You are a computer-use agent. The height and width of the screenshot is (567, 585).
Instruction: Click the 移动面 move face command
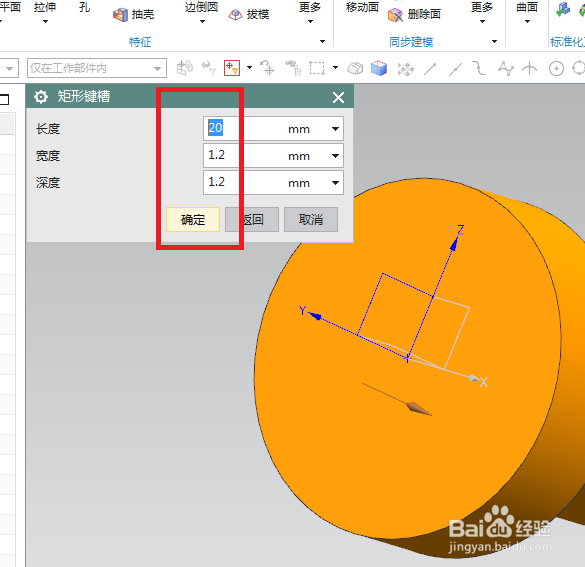[x=362, y=7]
